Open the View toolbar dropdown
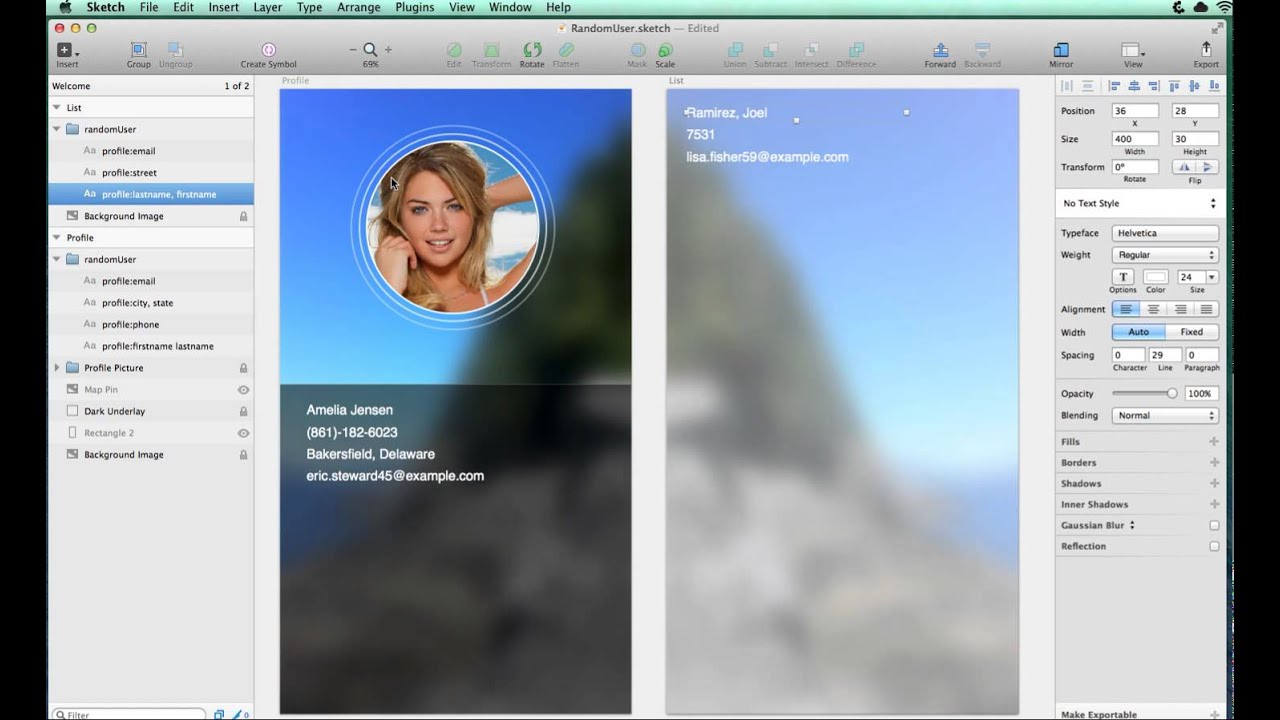1280x720 pixels. tap(1133, 50)
